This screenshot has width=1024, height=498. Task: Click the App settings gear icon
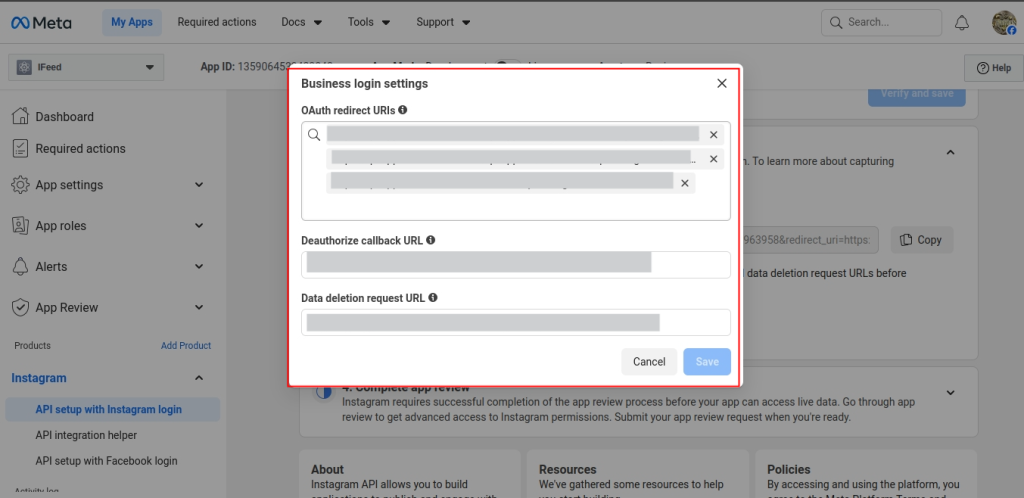point(20,185)
